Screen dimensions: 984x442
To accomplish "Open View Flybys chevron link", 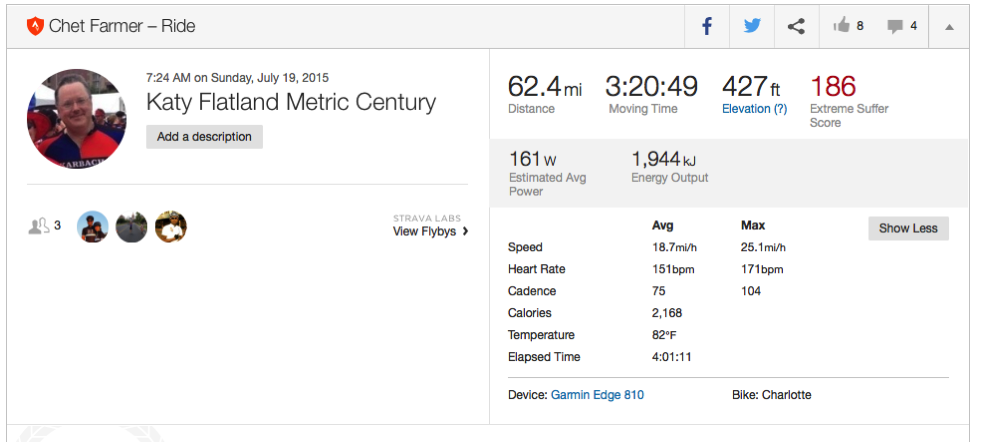I will pyautogui.click(x=430, y=231).
